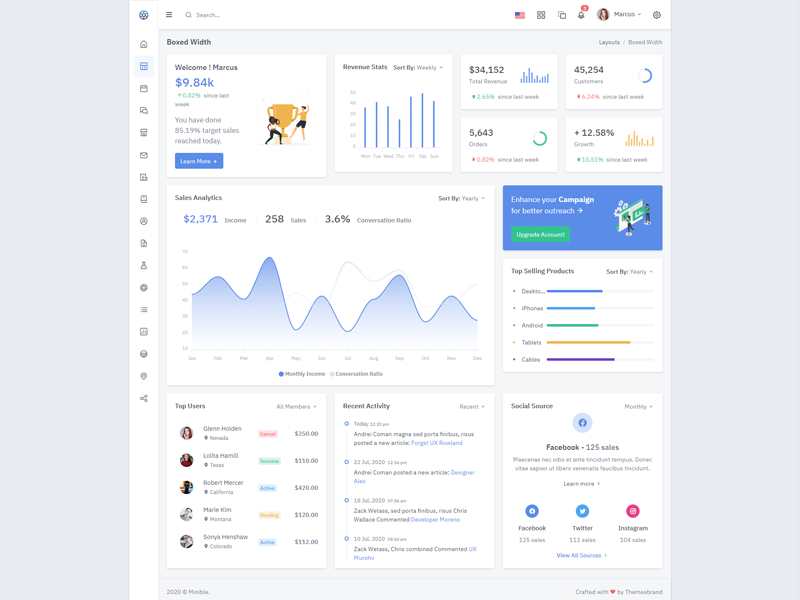Toggle Conversation Ratio legend in chart

point(357,374)
